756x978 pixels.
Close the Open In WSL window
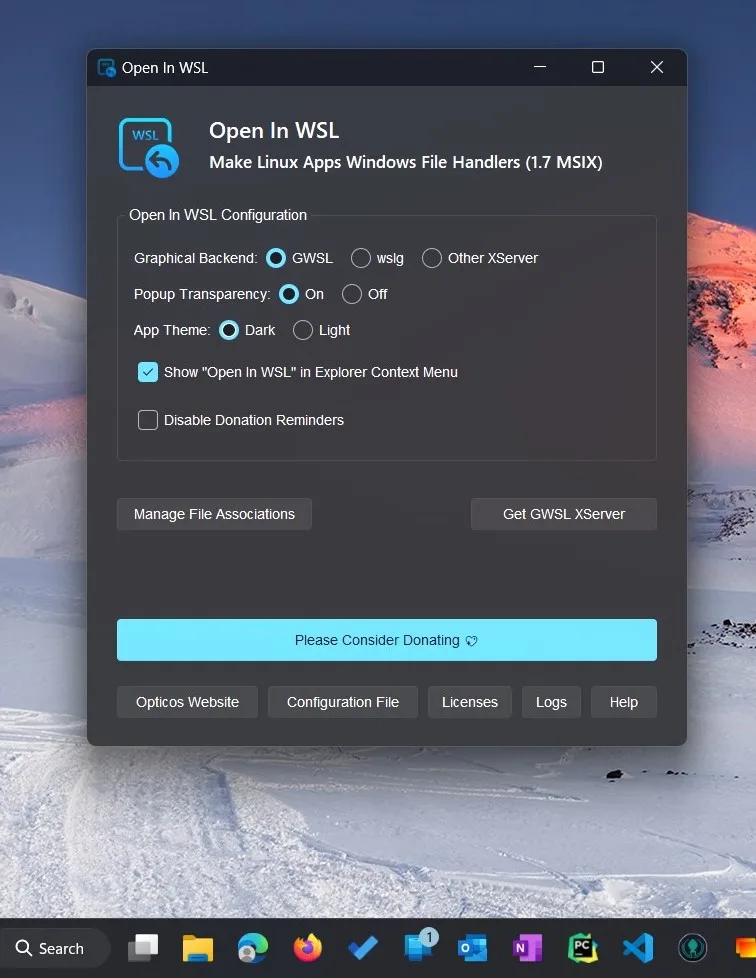coord(657,67)
